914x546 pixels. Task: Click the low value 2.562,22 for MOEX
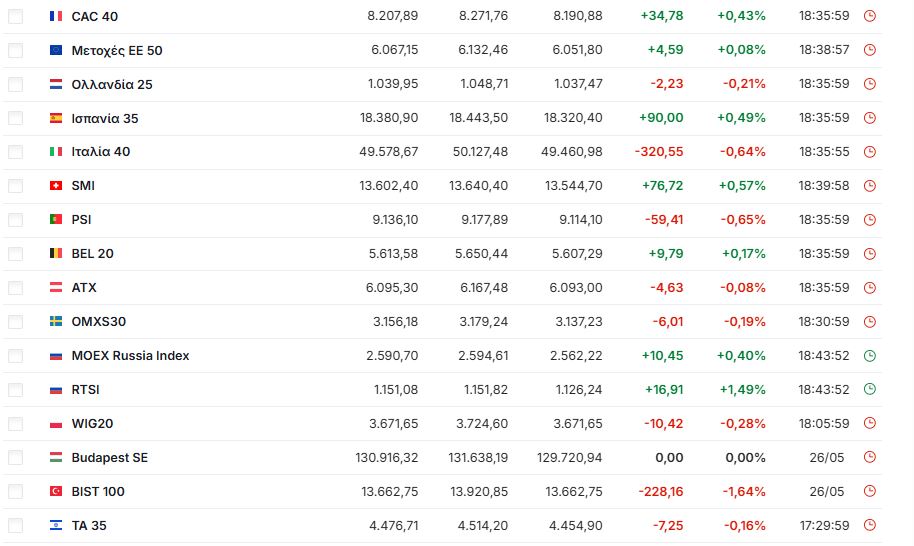pyautogui.click(x=576, y=355)
